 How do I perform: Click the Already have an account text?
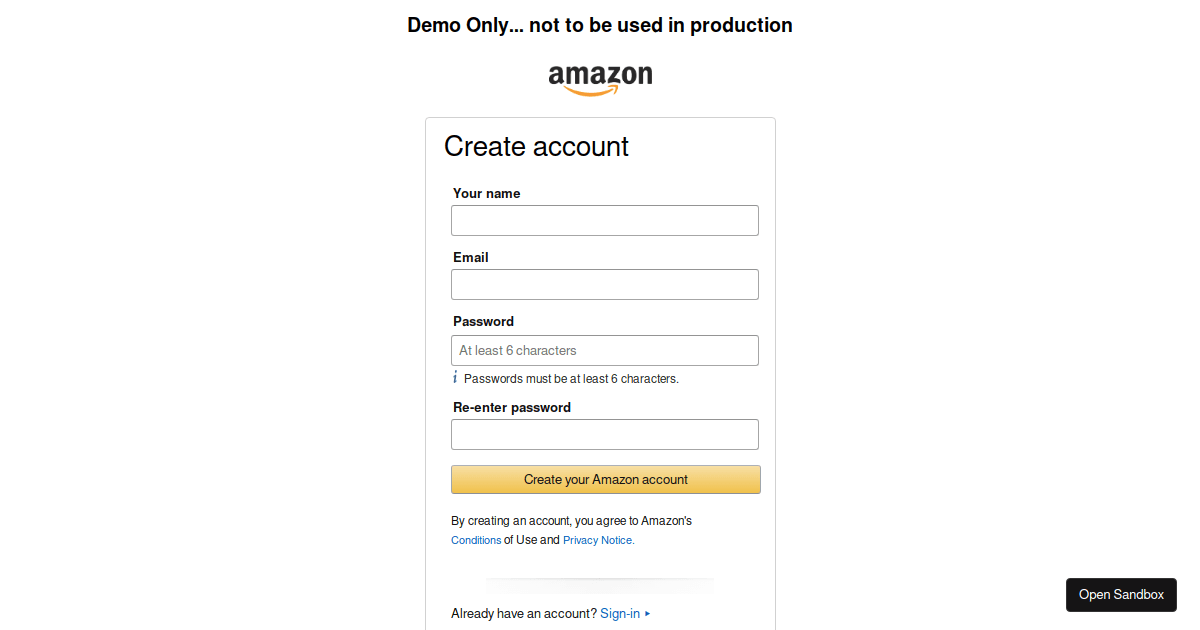click(523, 613)
